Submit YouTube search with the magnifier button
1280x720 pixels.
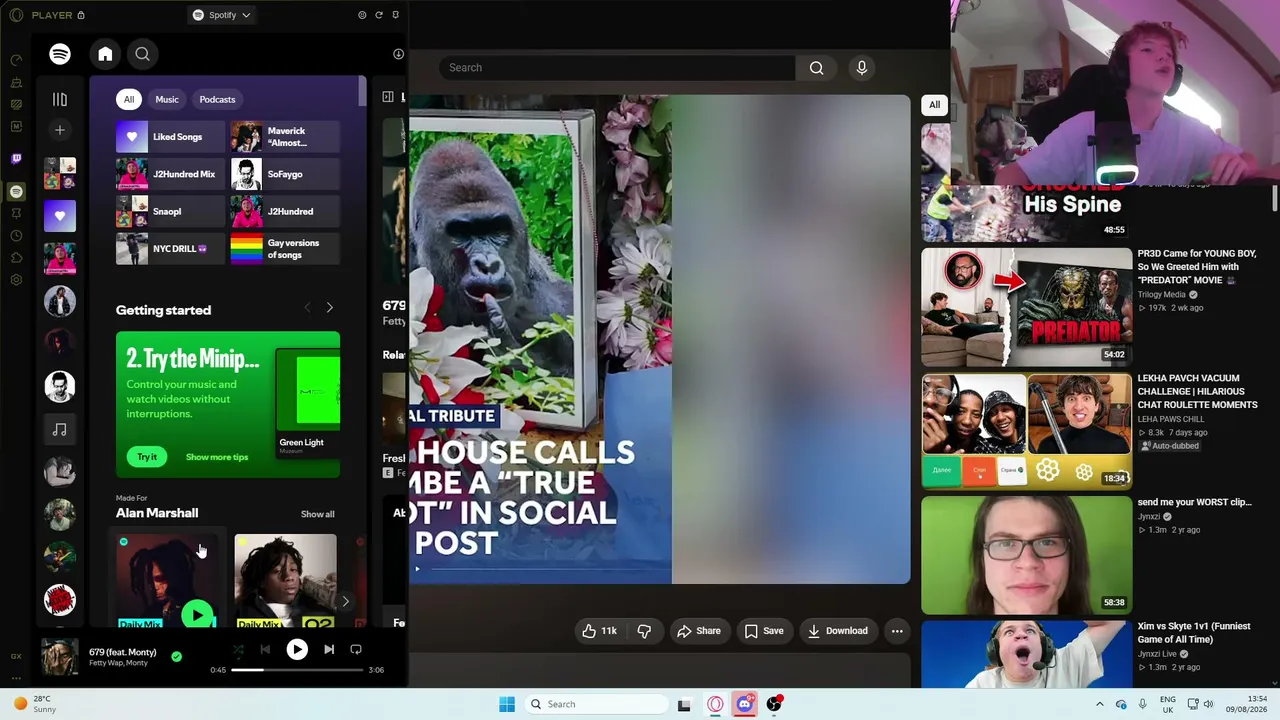pos(817,68)
